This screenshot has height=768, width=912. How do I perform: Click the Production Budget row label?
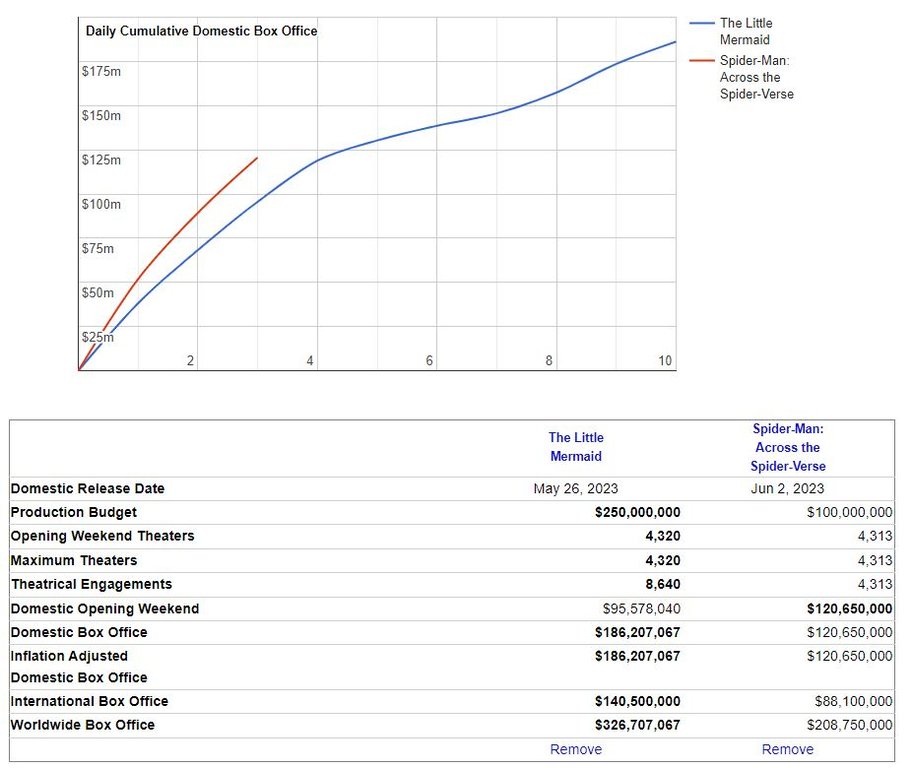tap(73, 512)
